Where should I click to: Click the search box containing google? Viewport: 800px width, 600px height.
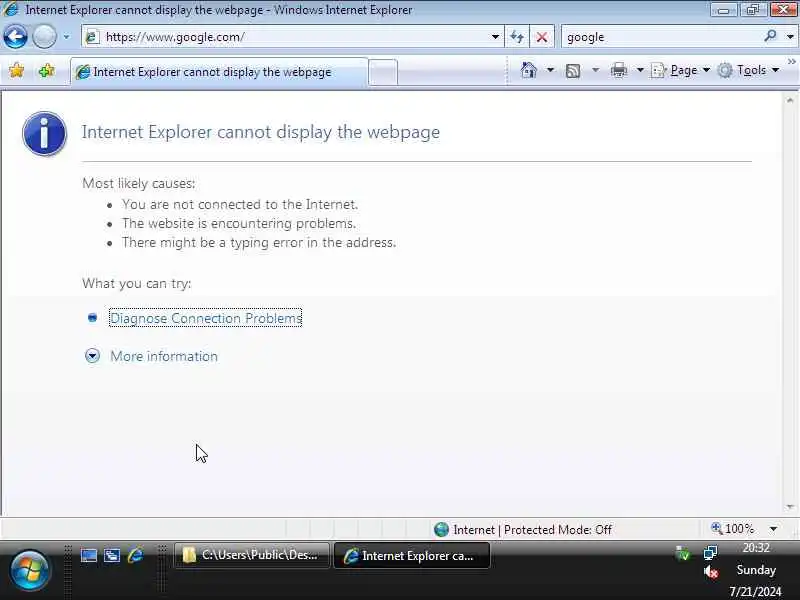click(662, 37)
